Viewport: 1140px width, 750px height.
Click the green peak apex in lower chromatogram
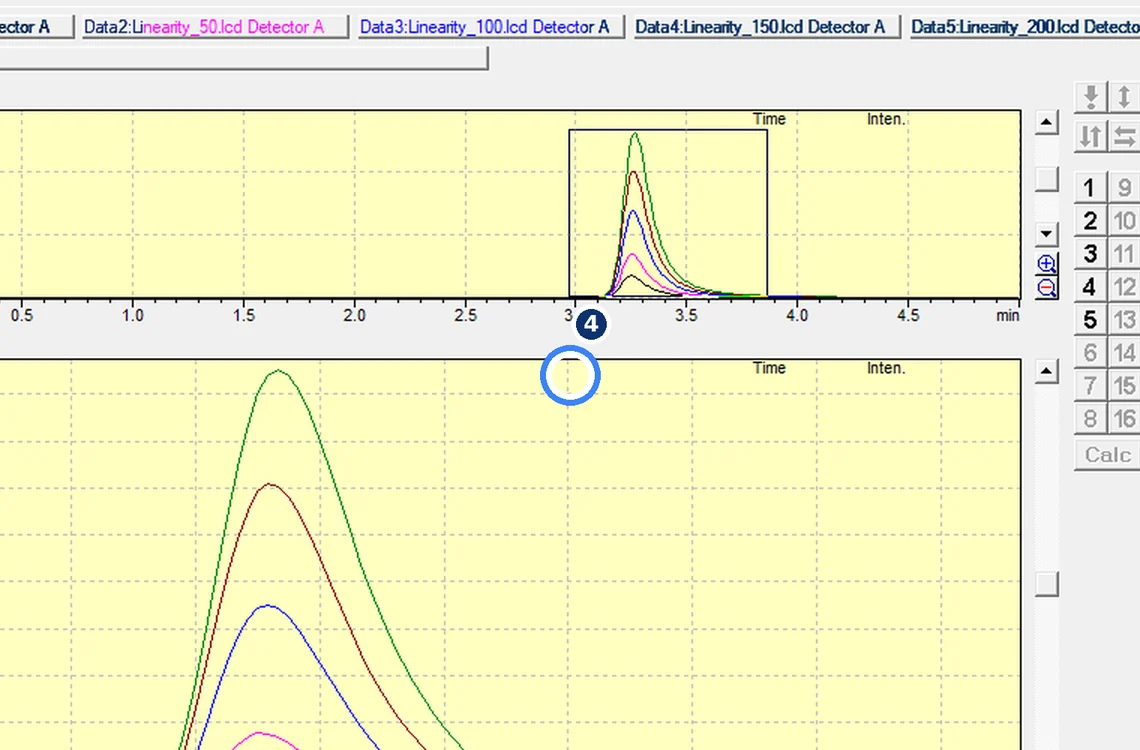pos(278,371)
